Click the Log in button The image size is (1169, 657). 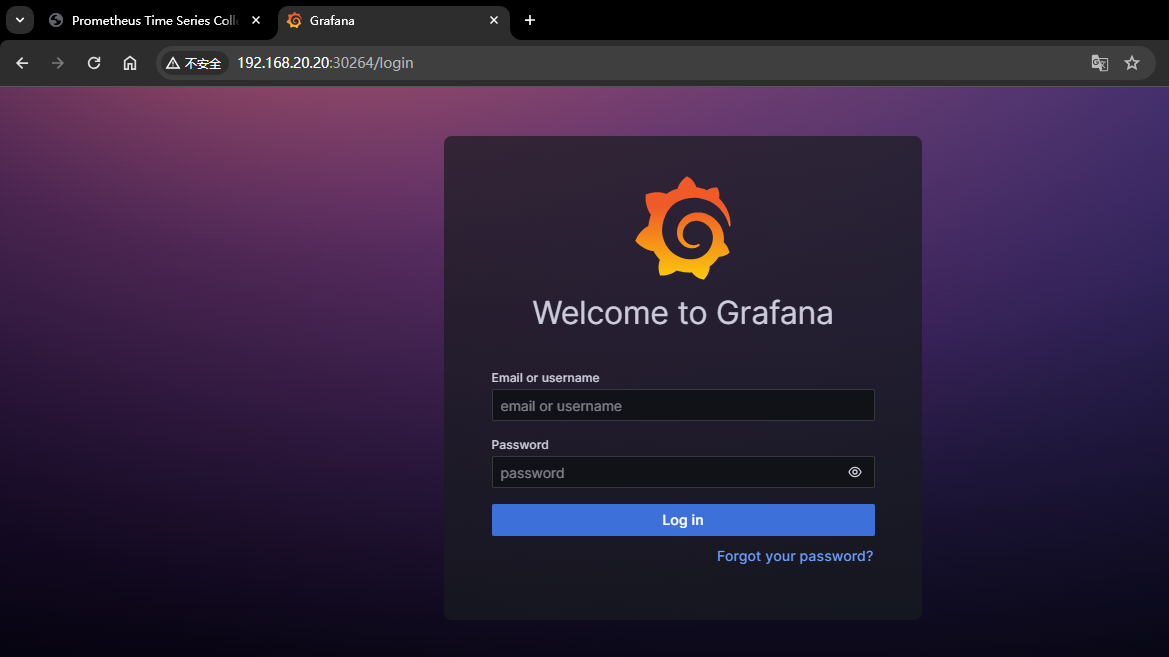683,520
